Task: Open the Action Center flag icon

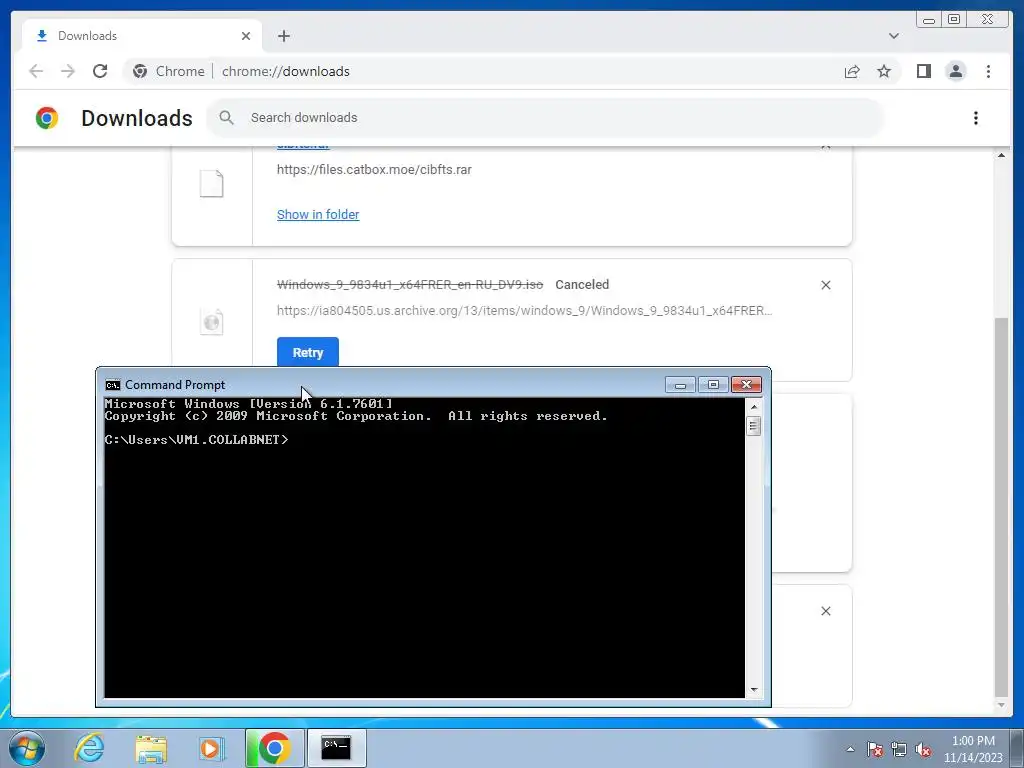Action: (x=875, y=749)
